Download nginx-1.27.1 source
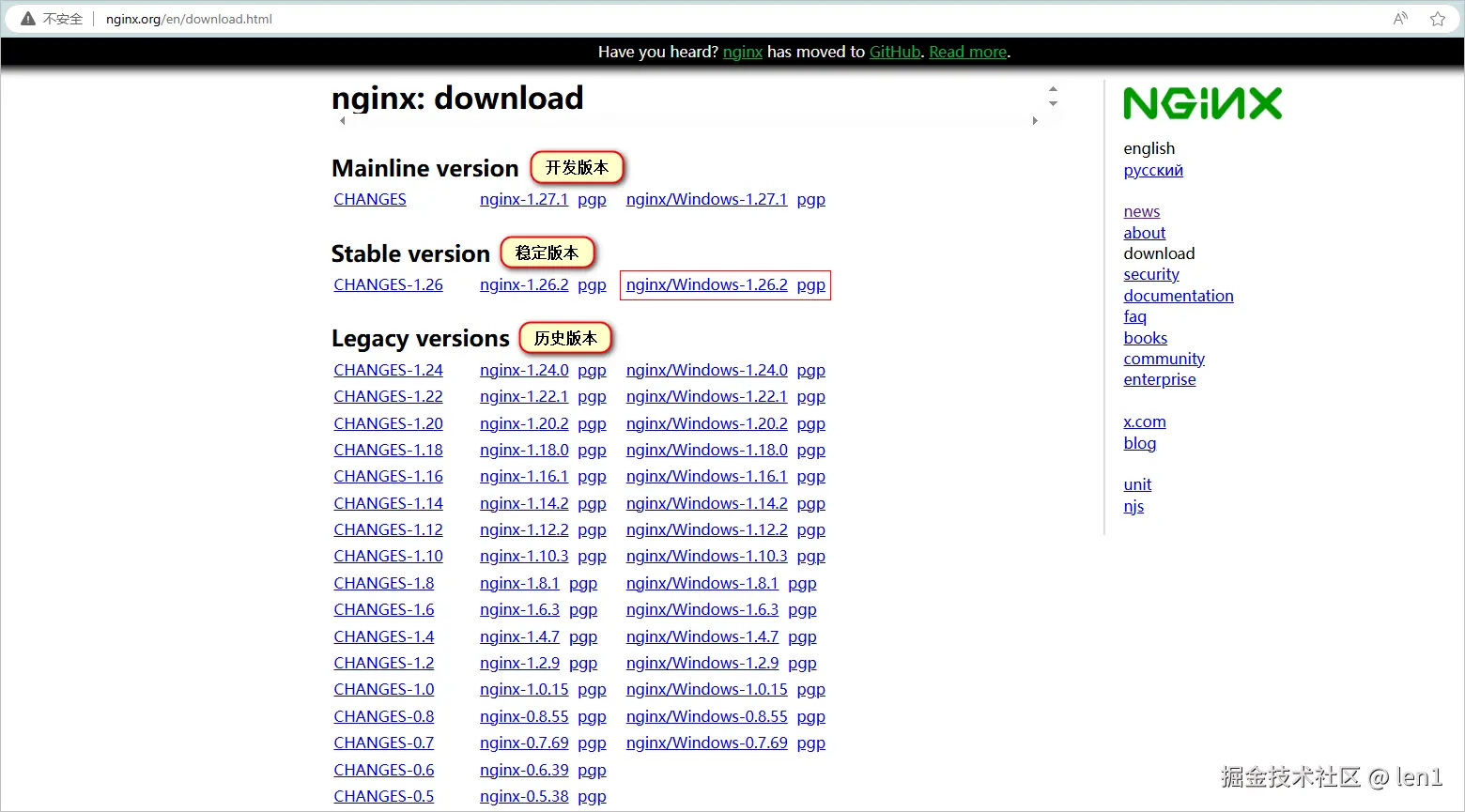The image size is (1465, 812). [x=524, y=199]
